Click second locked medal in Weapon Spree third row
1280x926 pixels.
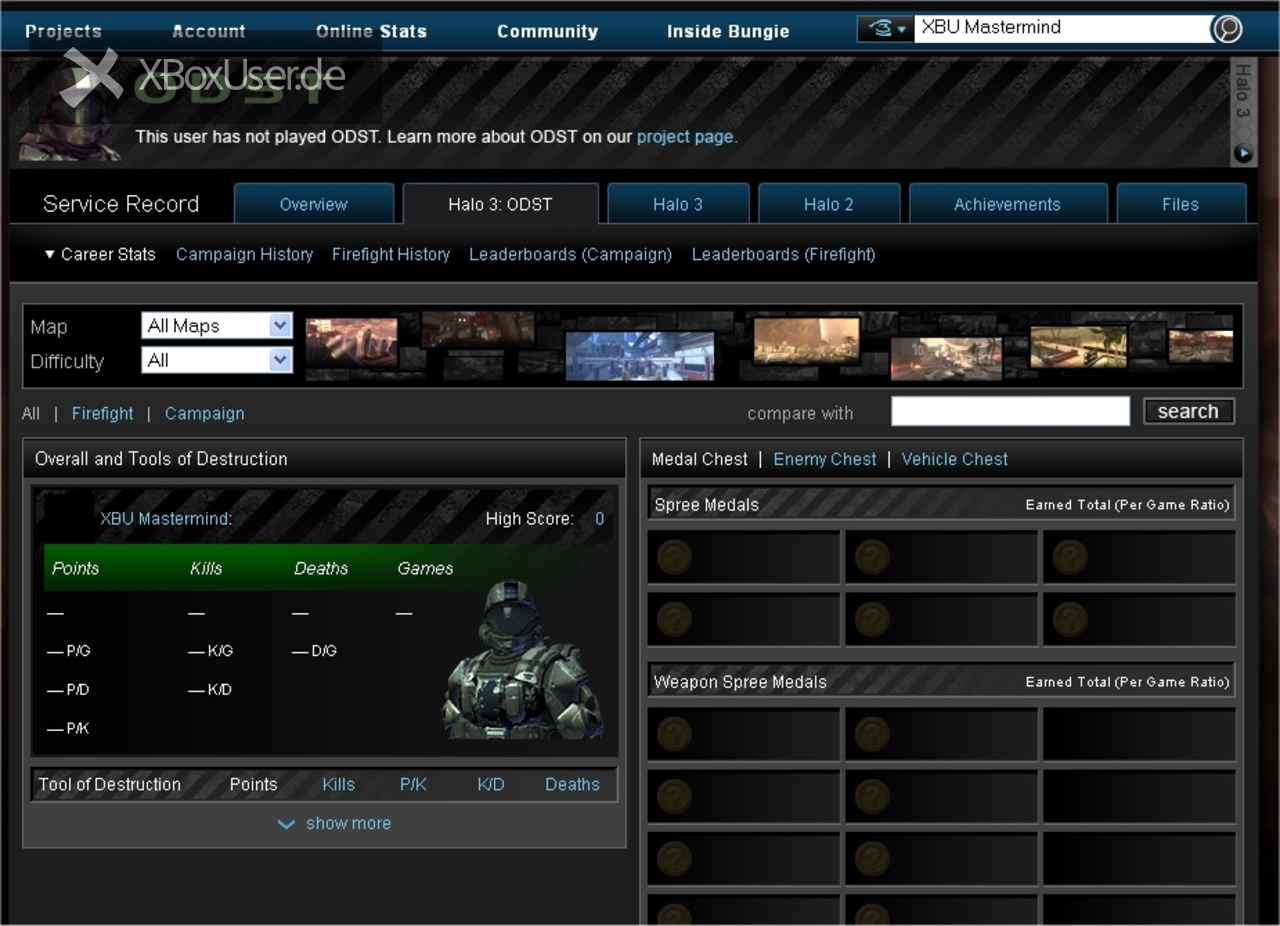(x=872, y=859)
